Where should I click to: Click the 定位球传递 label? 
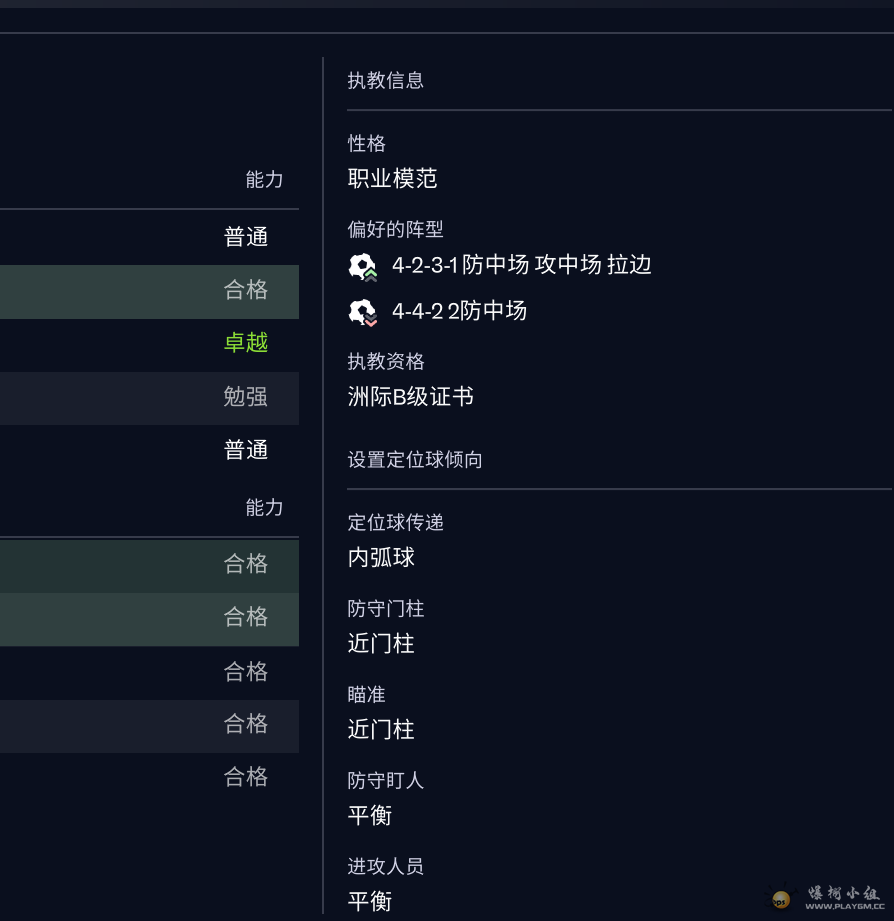click(x=395, y=523)
